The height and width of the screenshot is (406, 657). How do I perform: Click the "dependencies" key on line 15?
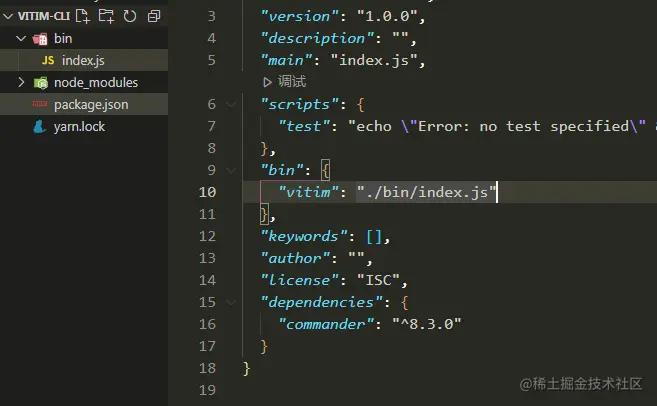[x=322, y=302]
